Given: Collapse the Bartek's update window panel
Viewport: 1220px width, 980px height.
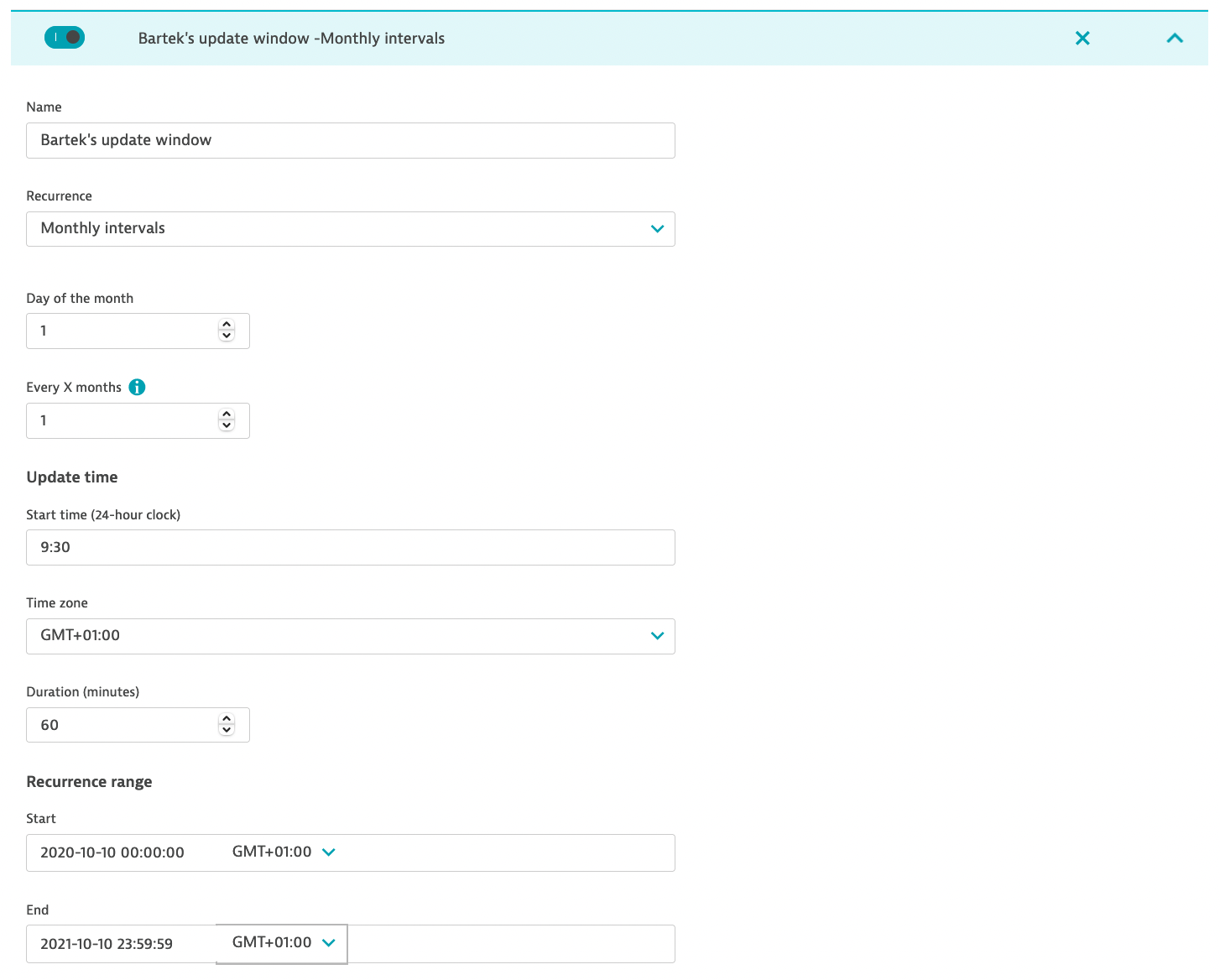Looking at the screenshot, I should click(1175, 38).
